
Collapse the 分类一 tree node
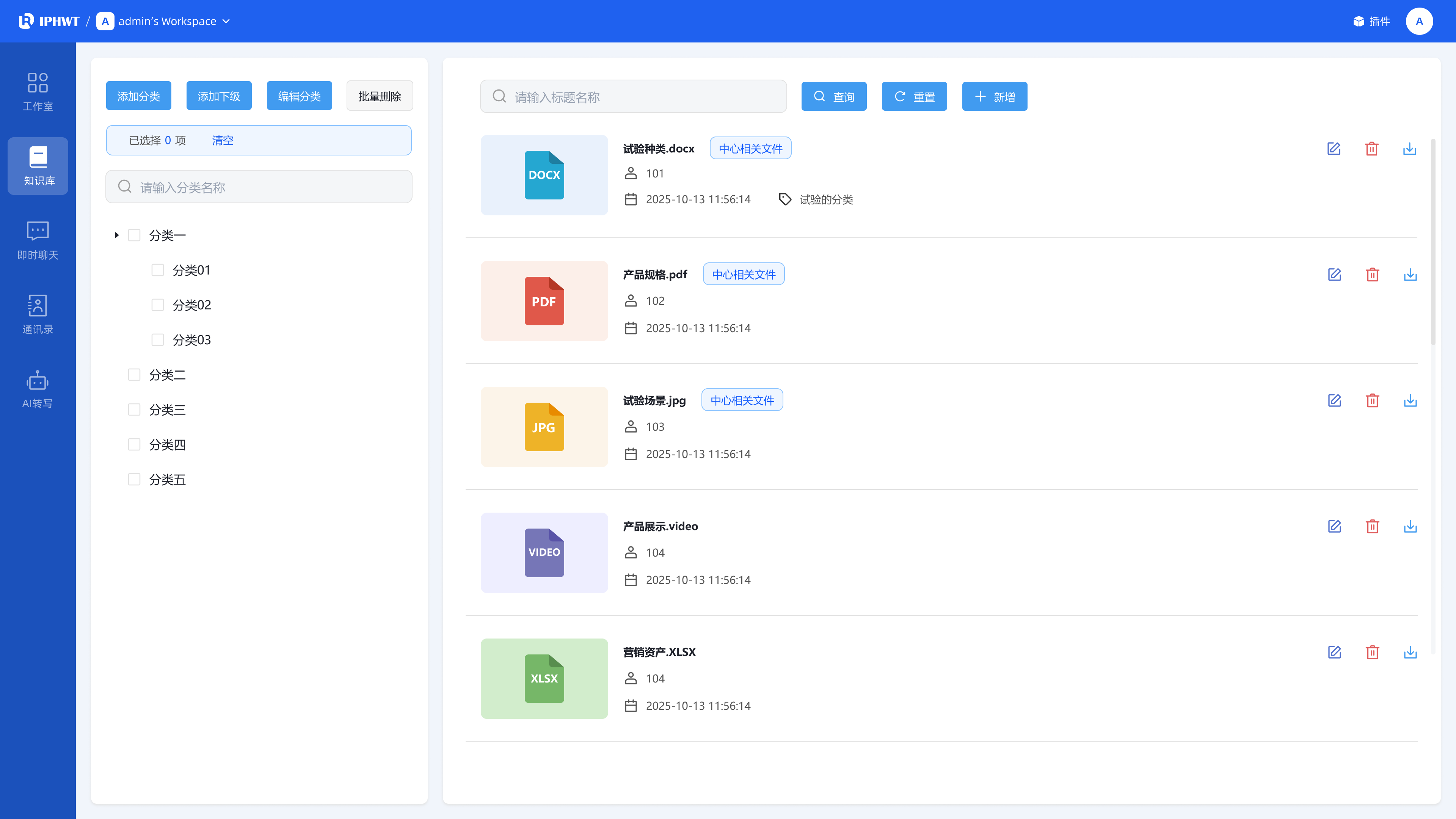(x=116, y=235)
